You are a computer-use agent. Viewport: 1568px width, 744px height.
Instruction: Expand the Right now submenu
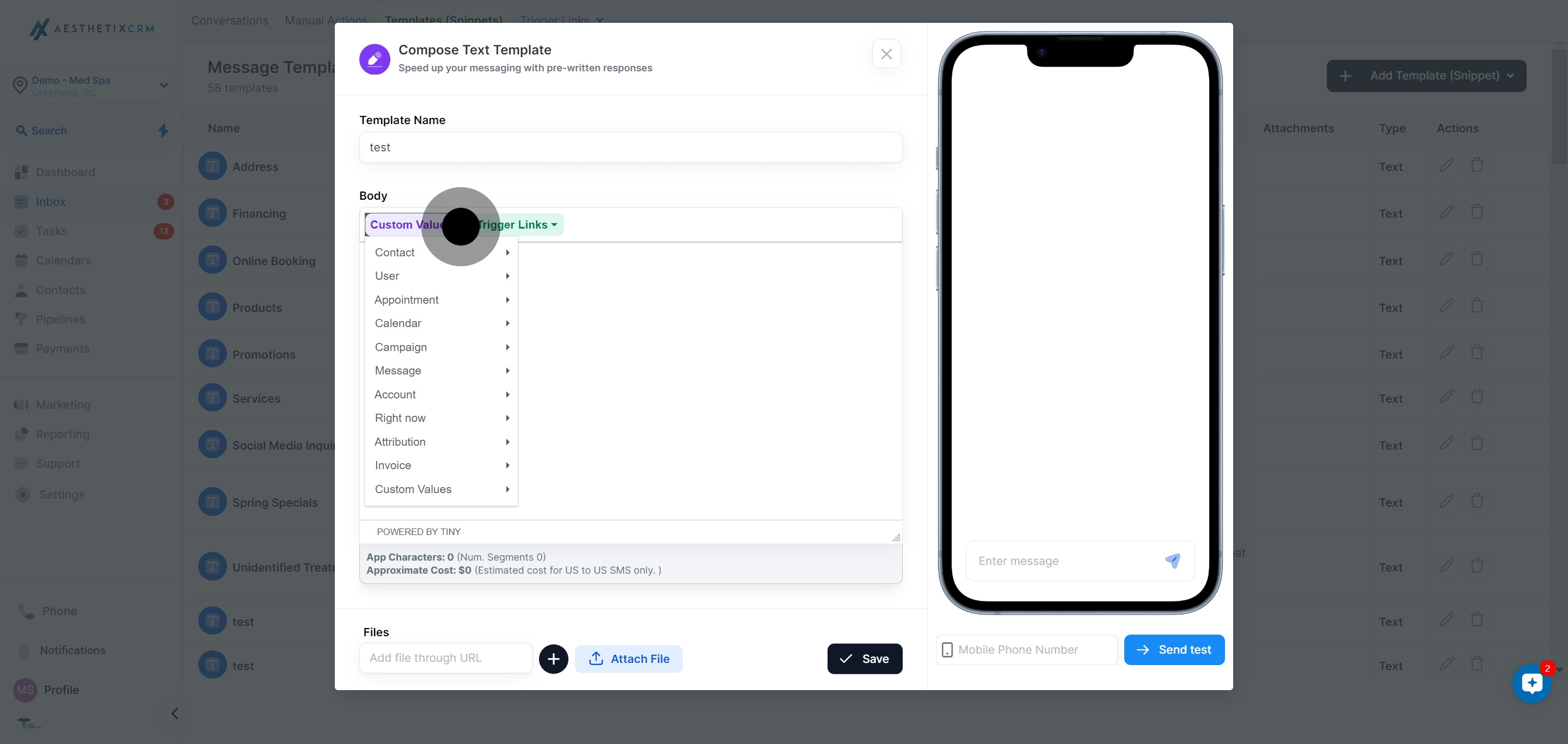pyautogui.click(x=442, y=418)
